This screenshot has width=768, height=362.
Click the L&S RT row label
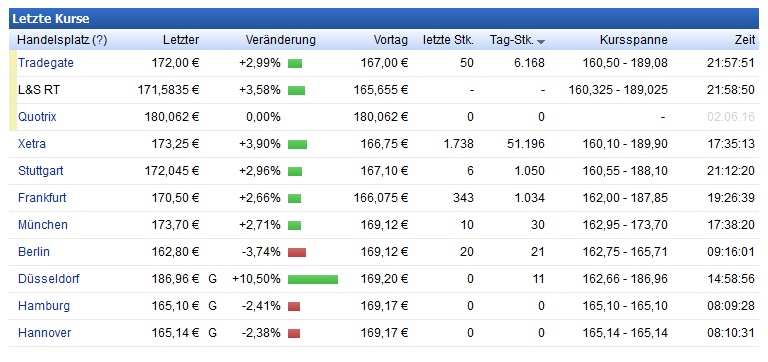coord(39,90)
